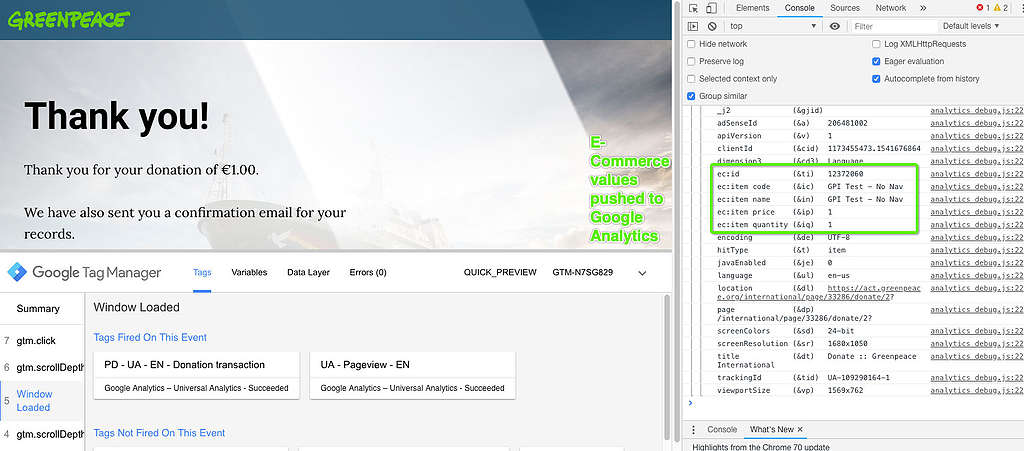Select the gtm.click event 7
The width and height of the screenshot is (1024, 451).
click(42, 341)
